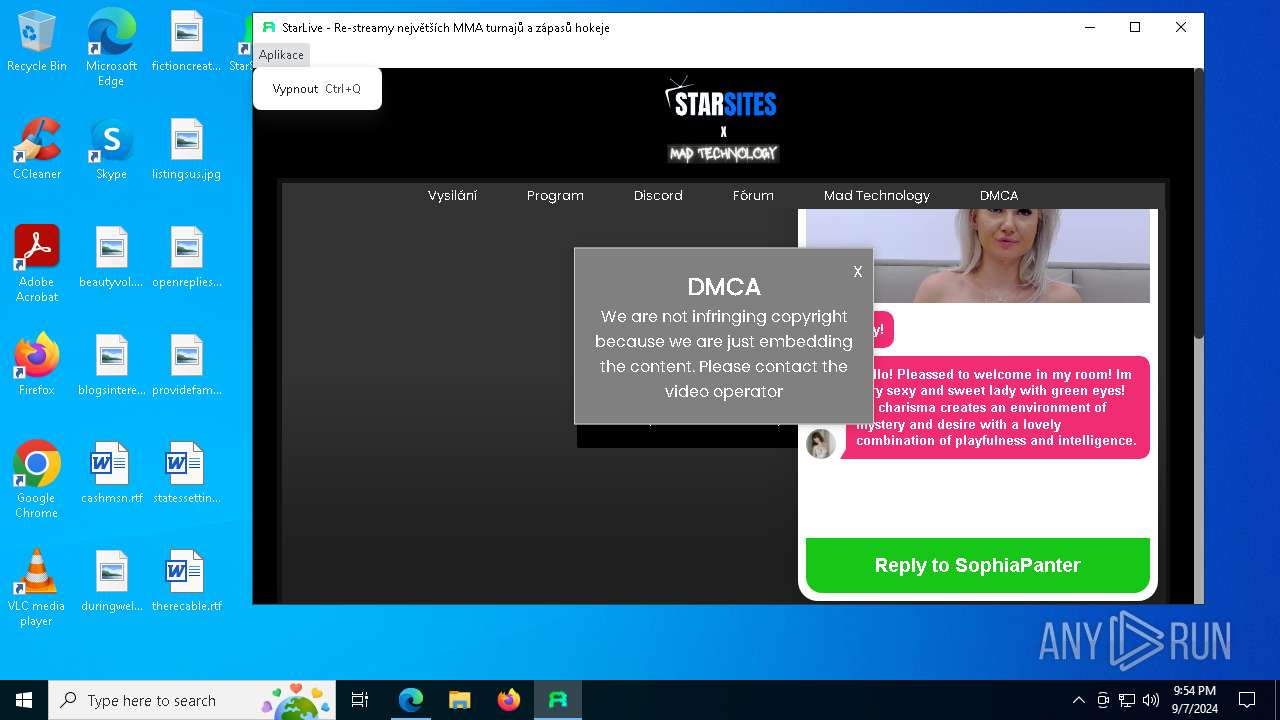Select the fictioncreat... image file
Viewport: 1280px width, 720px height.
pyautogui.click(x=186, y=42)
